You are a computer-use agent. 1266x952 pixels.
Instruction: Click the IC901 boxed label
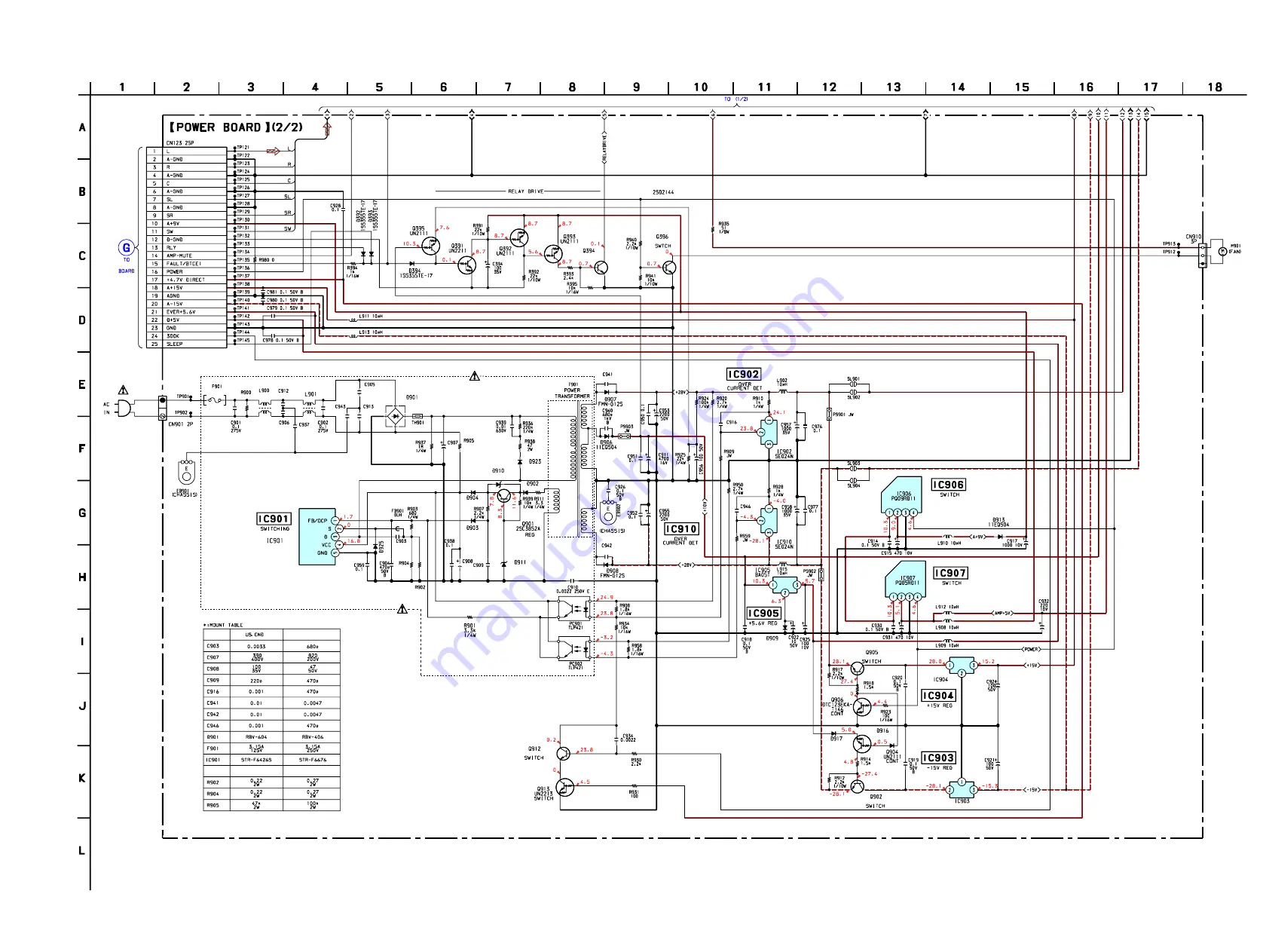(x=274, y=519)
